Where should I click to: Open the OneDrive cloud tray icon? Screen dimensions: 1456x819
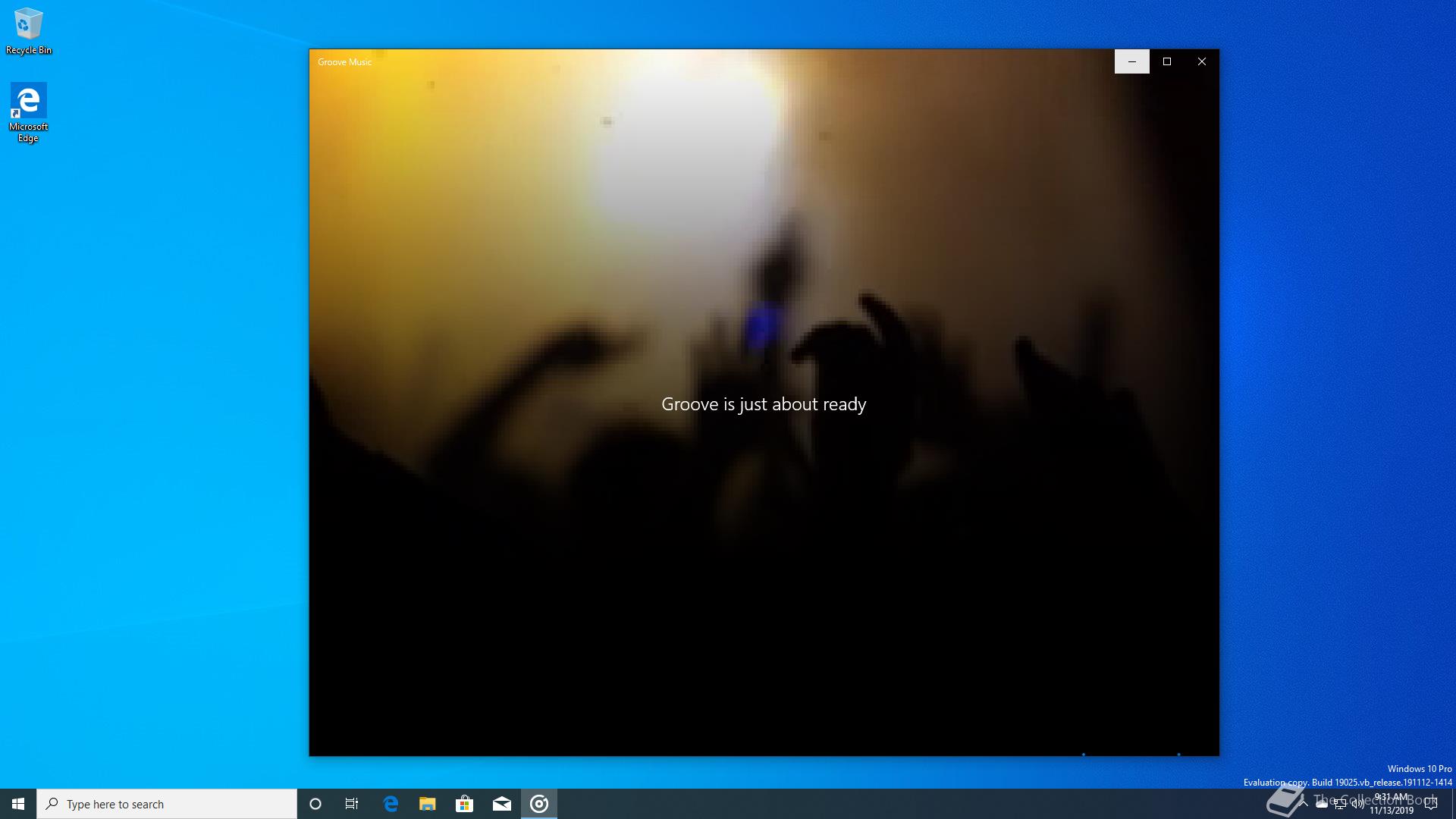[1322, 804]
